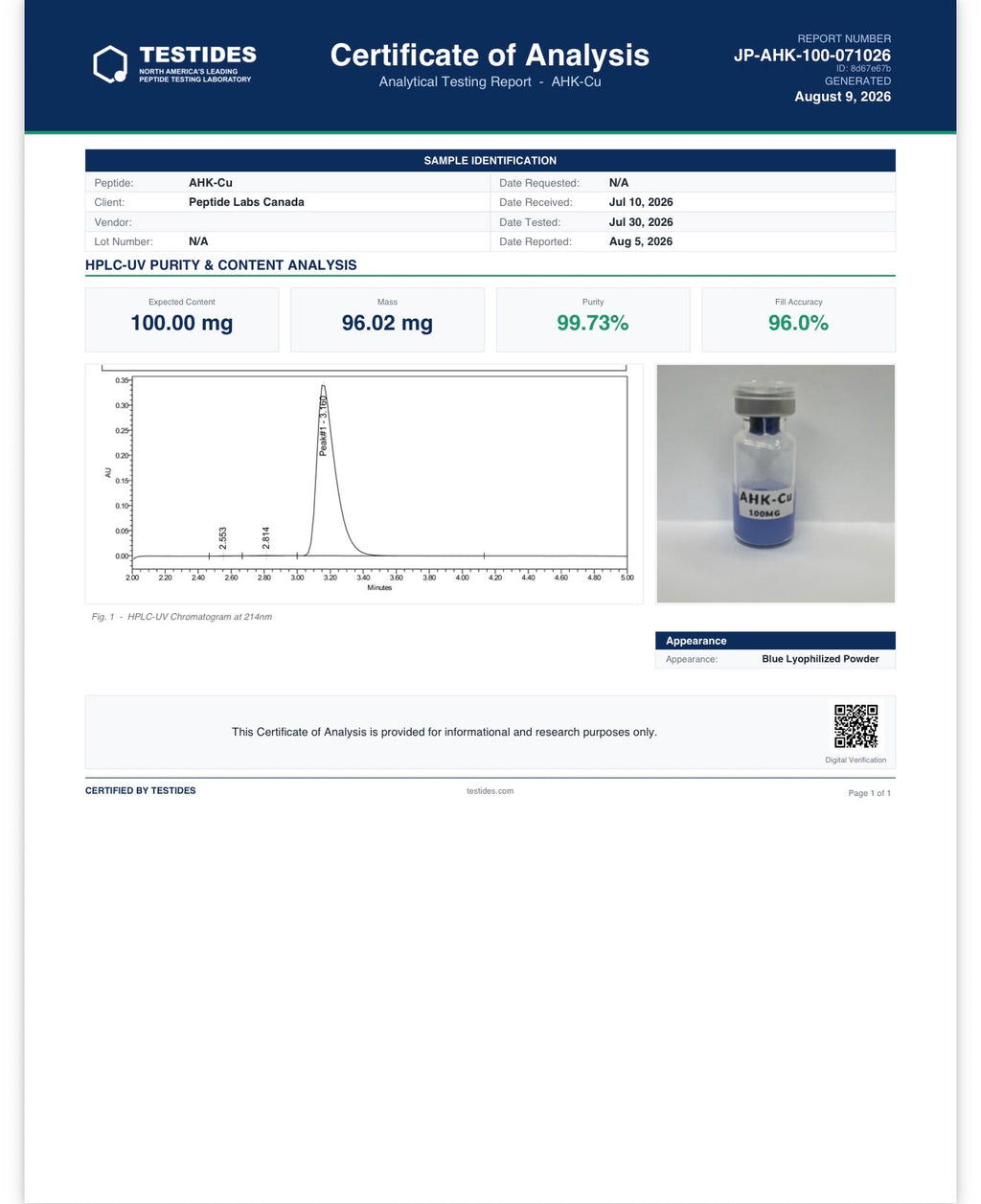This screenshot has height=1204, width=981.
Task: Click the HPLC-UV PURITY & CONTENT ANALYSIS heading
Action: tap(220, 265)
